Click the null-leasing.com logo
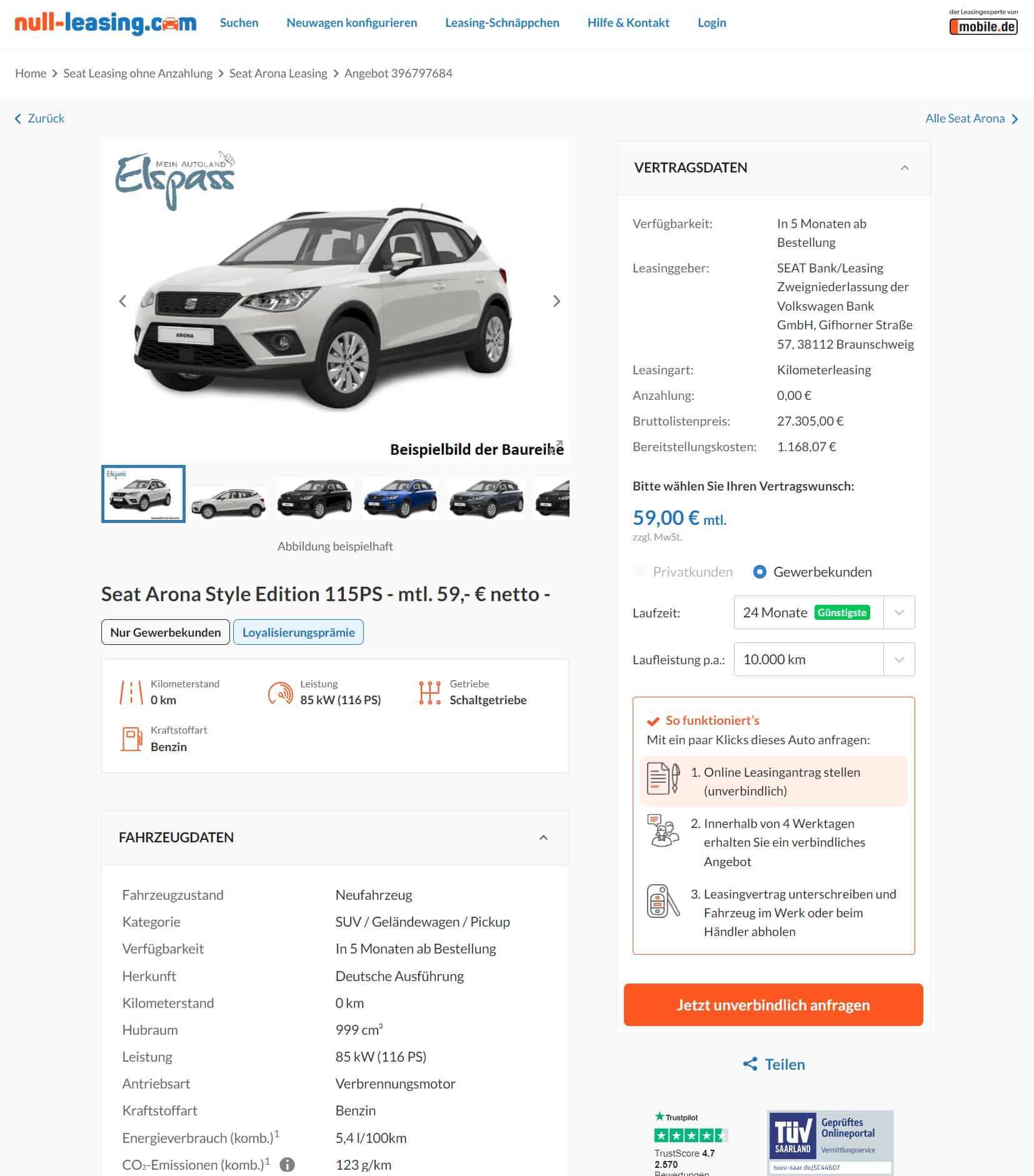The image size is (1034, 1176). pyautogui.click(x=106, y=23)
